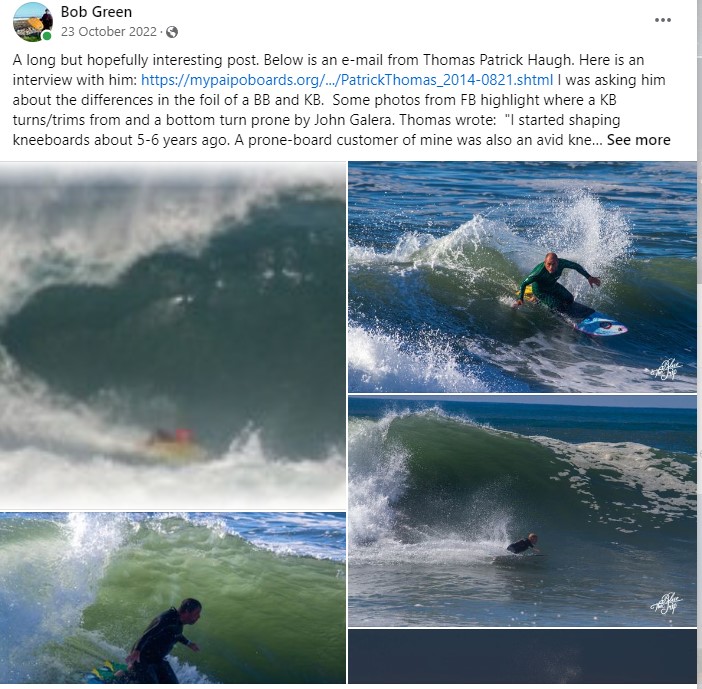Click the photographer watermark on the kneeboard turn photo
Image resolution: width=702 pixels, height=689 pixels.
[x=666, y=370]
